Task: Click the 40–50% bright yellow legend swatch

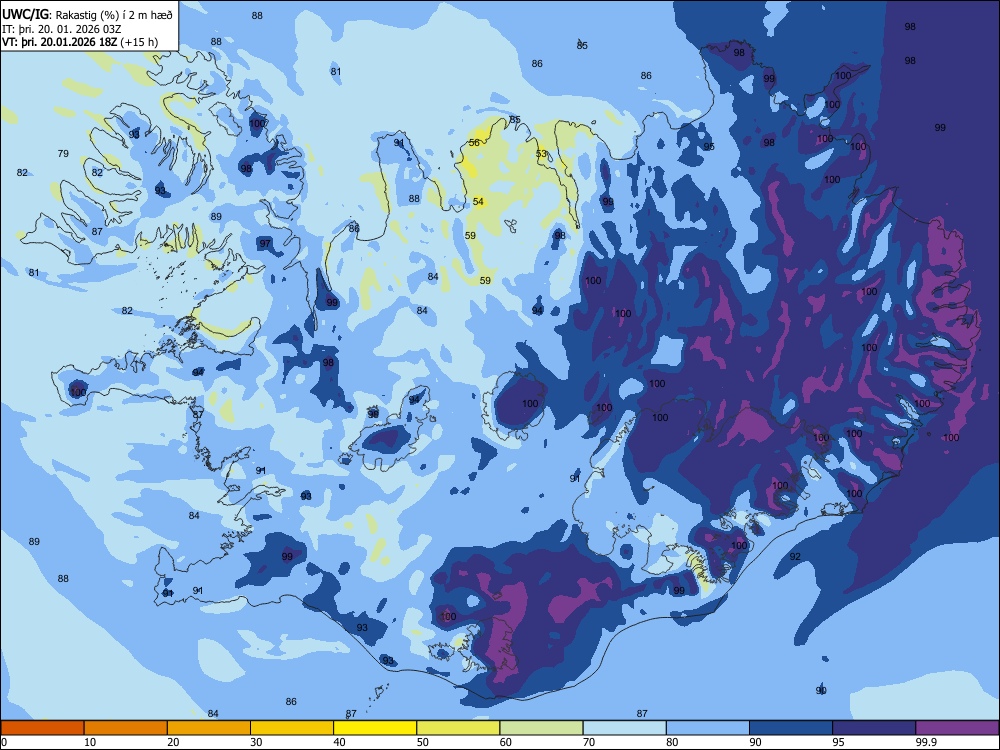Action: (375, 728)
